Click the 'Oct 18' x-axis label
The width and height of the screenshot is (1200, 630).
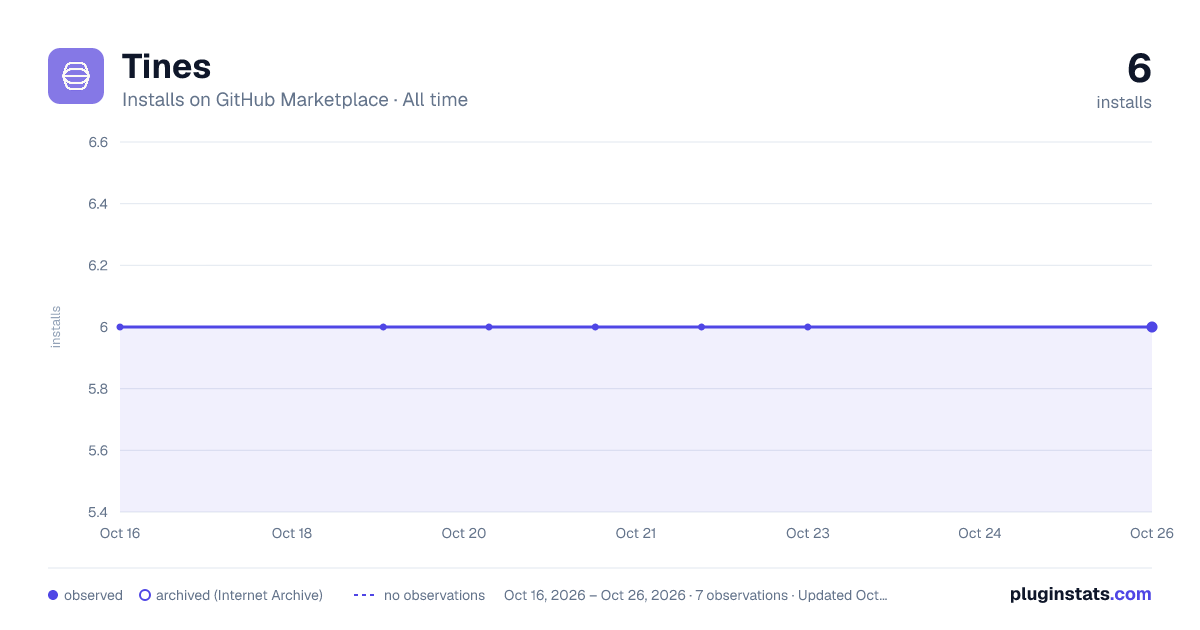pyautogui.click(x=292, y=533)
